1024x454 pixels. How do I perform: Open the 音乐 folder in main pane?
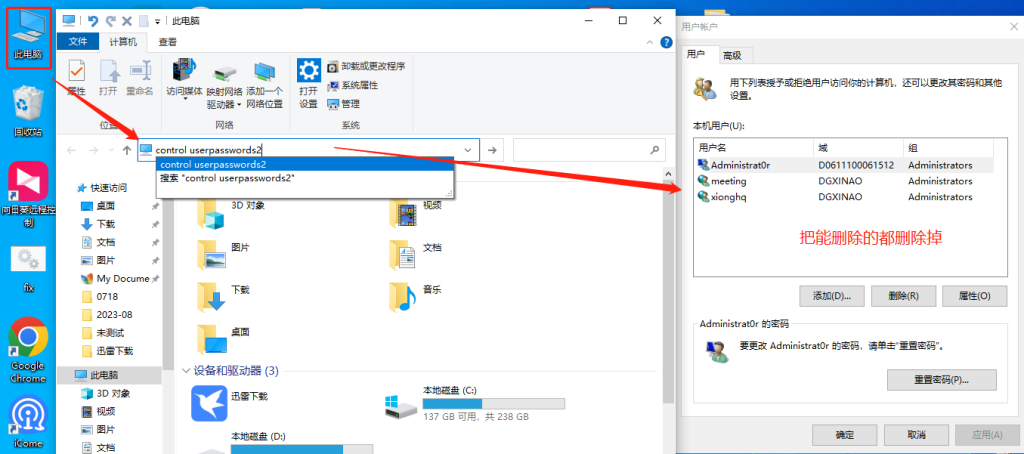(416, 297)
